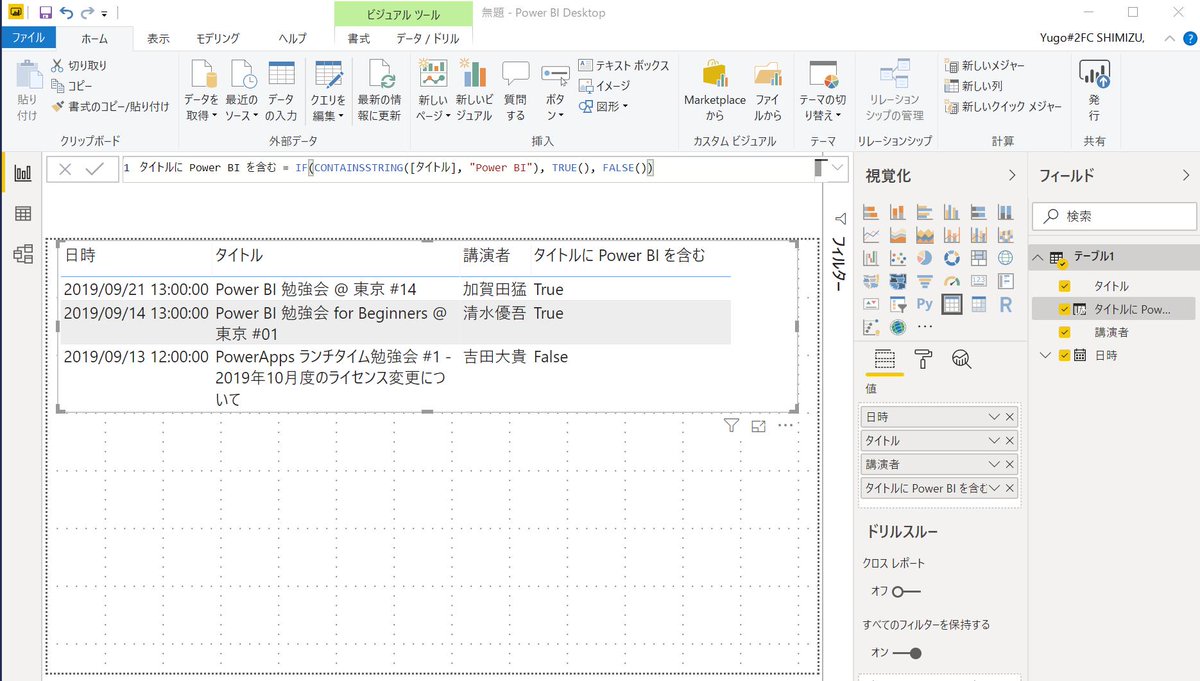
Task: Select the treemap visual
Action: pyautogui.click(x=979, y=258)
